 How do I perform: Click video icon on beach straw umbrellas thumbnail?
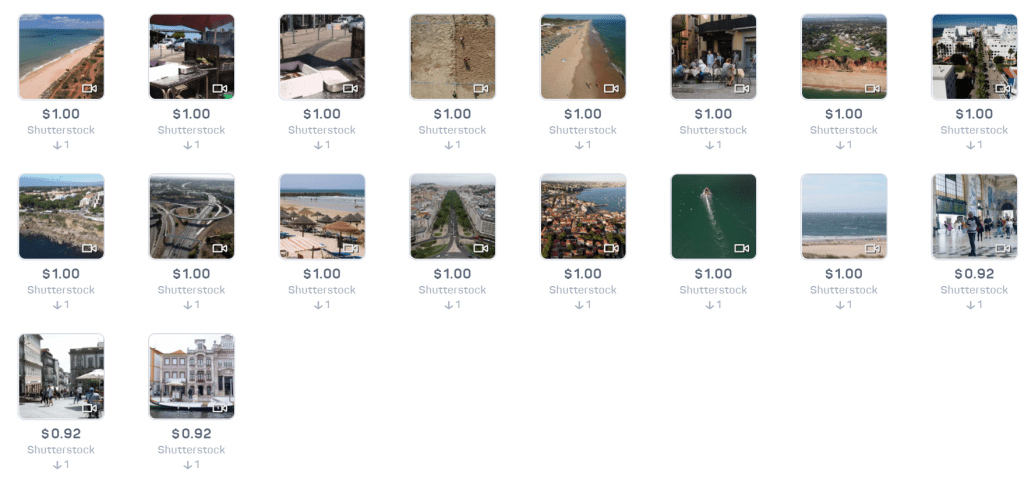pos(350,248)
